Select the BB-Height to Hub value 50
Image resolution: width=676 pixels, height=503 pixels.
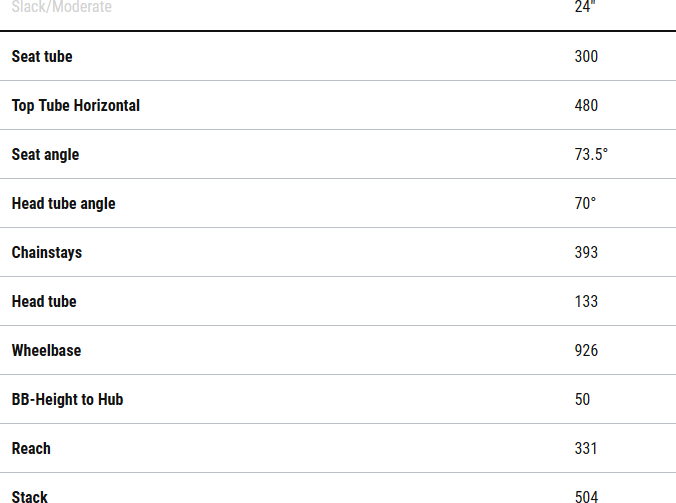coord(582,400)
